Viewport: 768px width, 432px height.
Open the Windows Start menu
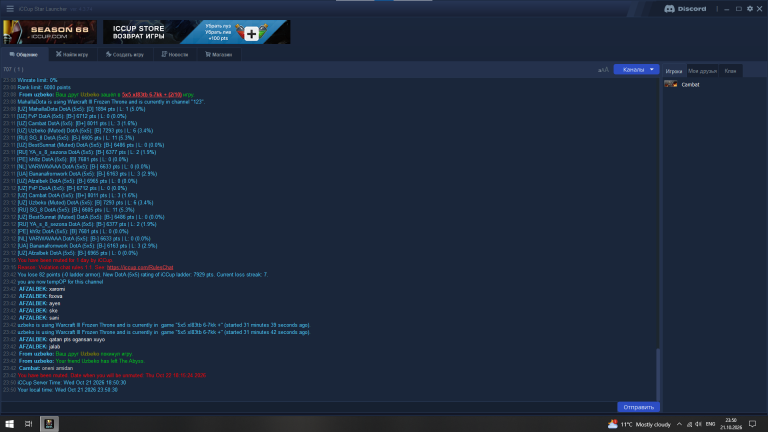tap(9, 424)
